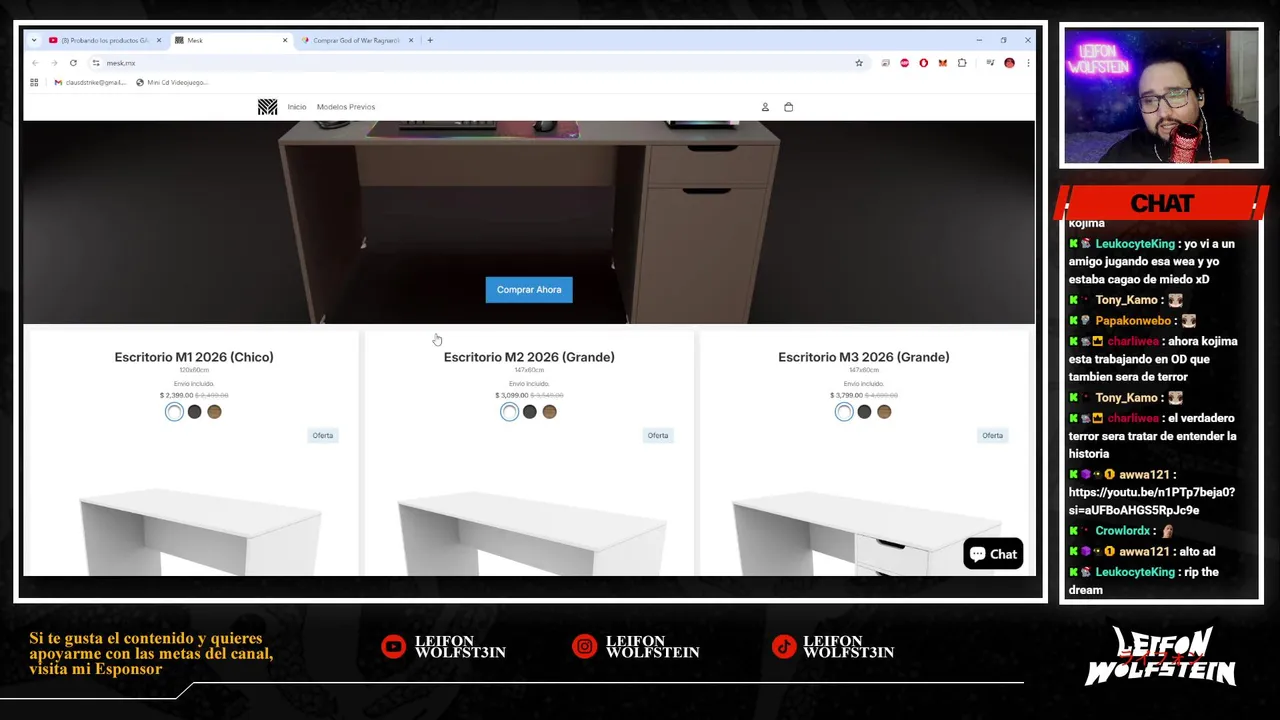Viewport: 1280px width, 720px height.
Task: Open the apps grid in the bookmarks bar
Action: 34,82
